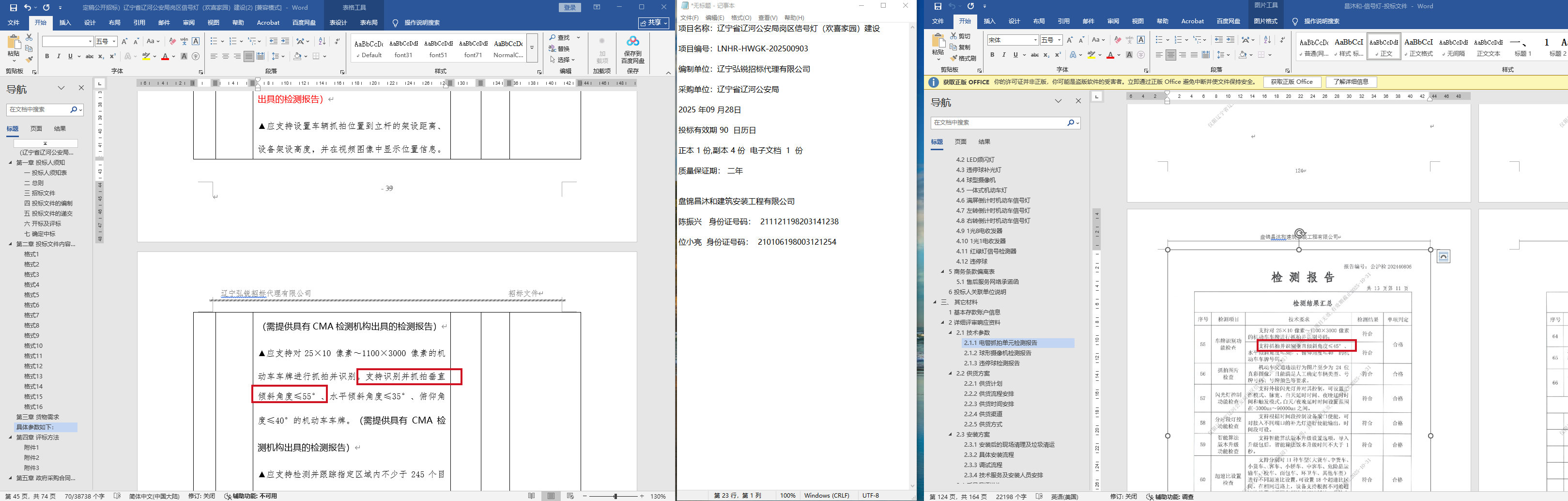Open font name dropdown (宋体) in right Word

(1035, 40)
